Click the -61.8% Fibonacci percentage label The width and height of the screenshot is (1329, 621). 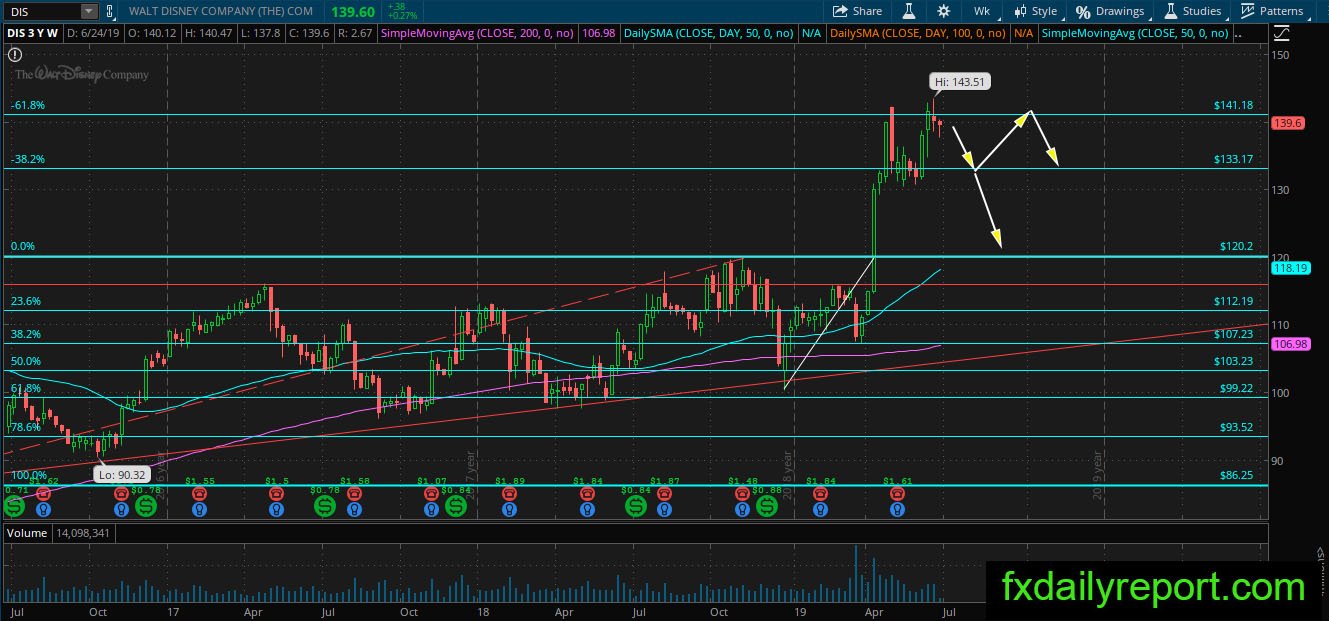(x=28, y=105)
